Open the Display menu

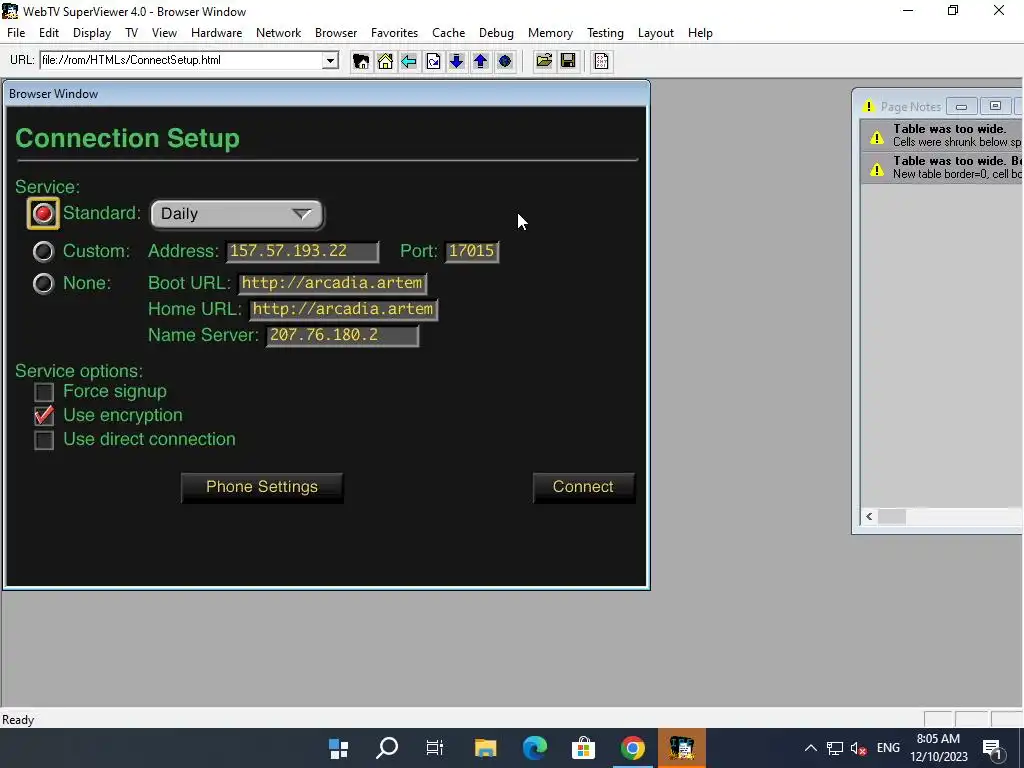91,33
